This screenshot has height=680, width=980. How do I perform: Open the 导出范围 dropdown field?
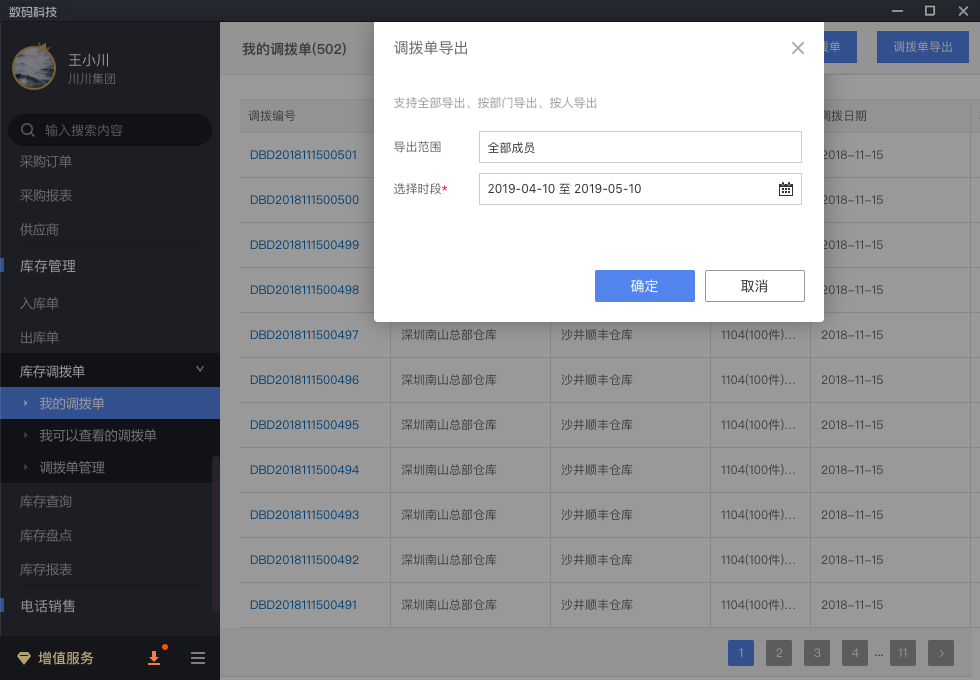coord(640,147)
